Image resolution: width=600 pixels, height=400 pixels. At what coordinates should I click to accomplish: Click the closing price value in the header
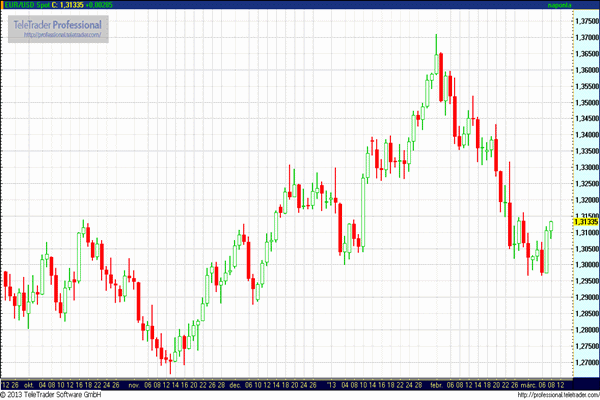[71, 5]
